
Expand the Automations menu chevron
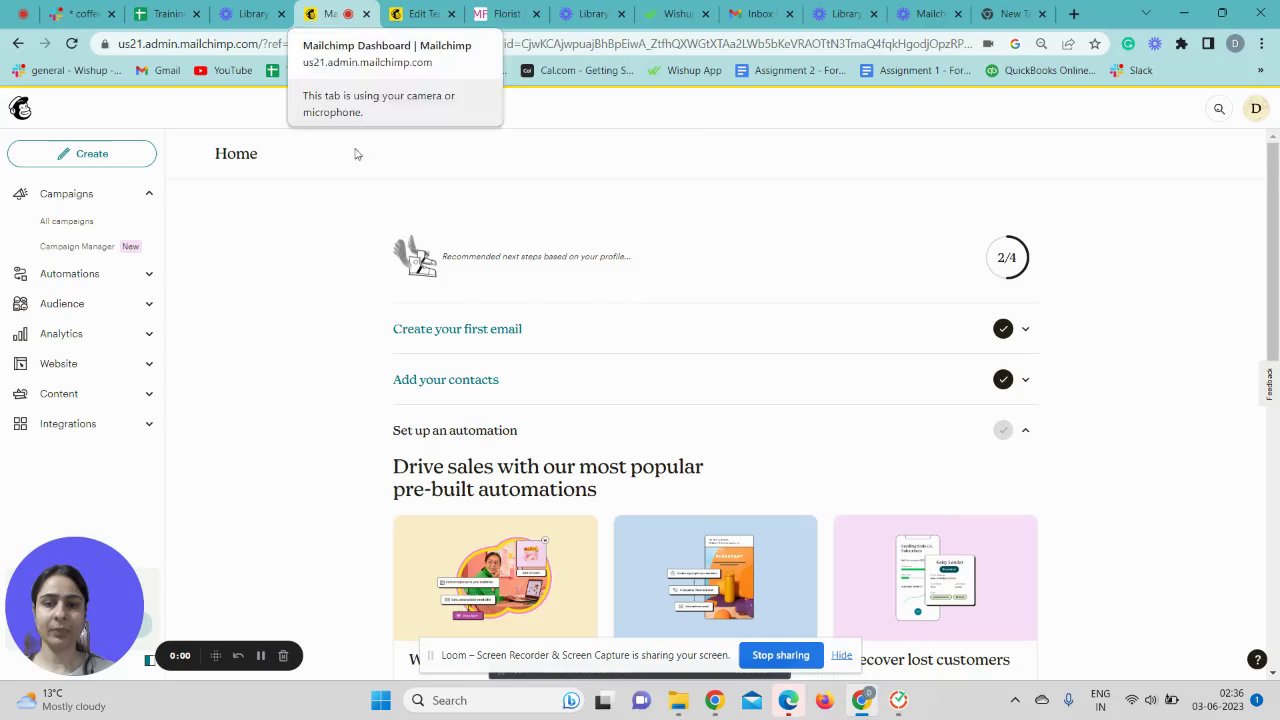point(149,274)
